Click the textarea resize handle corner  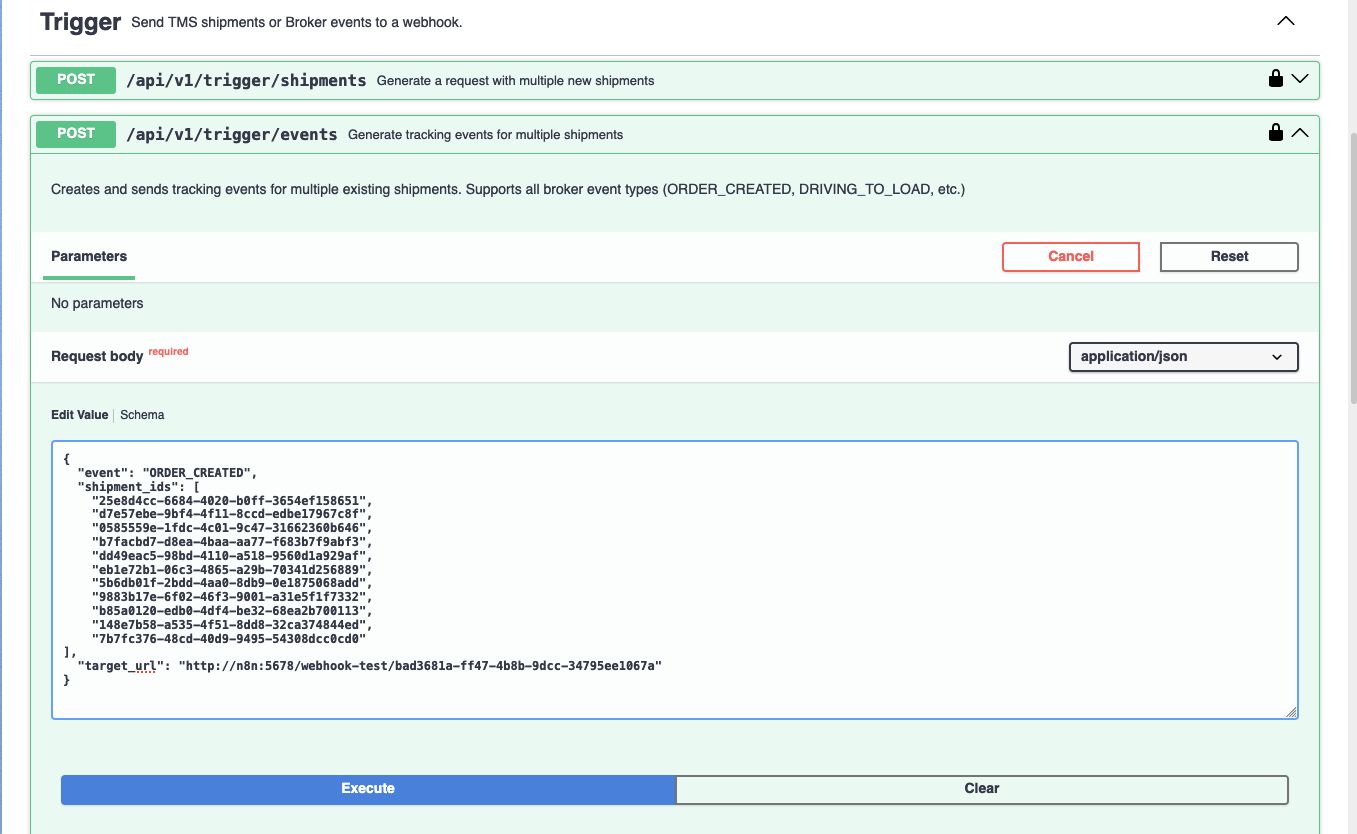1291,712
